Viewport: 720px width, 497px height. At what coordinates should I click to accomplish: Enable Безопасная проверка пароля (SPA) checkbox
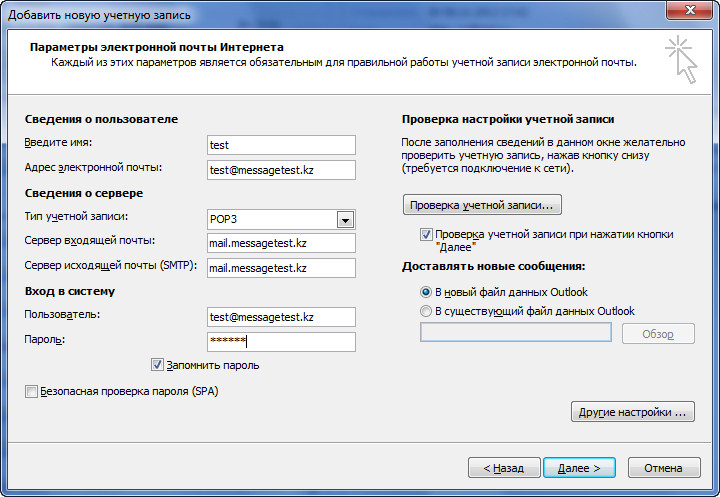tap(31, 391)
